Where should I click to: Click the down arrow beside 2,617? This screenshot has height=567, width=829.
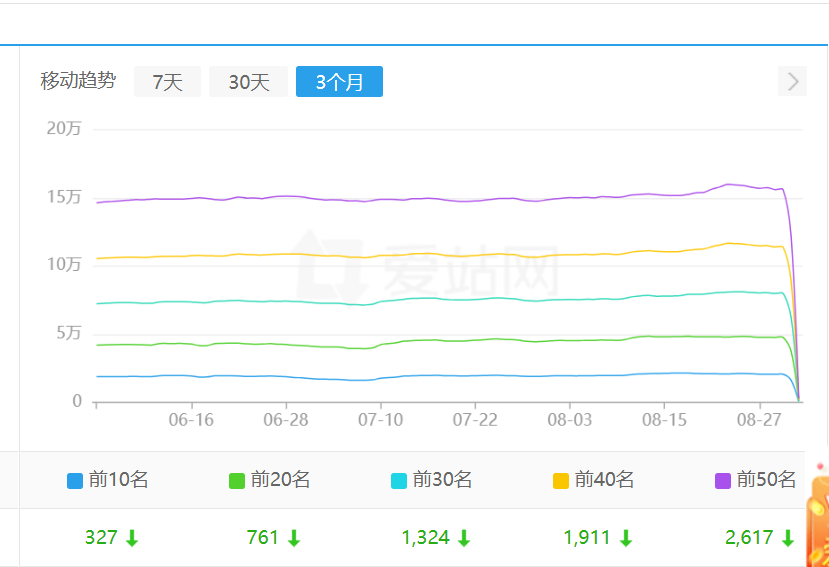[x=788, y=538]
